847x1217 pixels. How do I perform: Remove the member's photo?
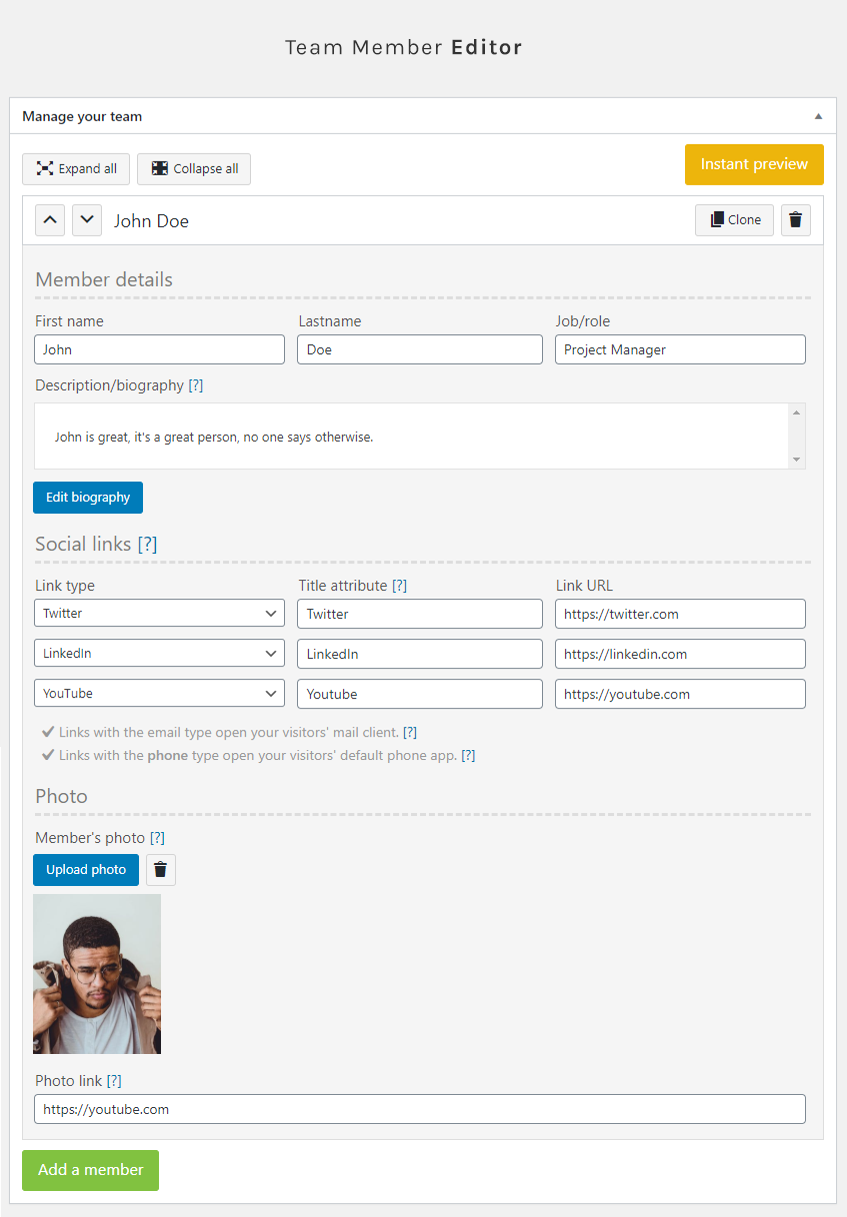tap(161, 870)
